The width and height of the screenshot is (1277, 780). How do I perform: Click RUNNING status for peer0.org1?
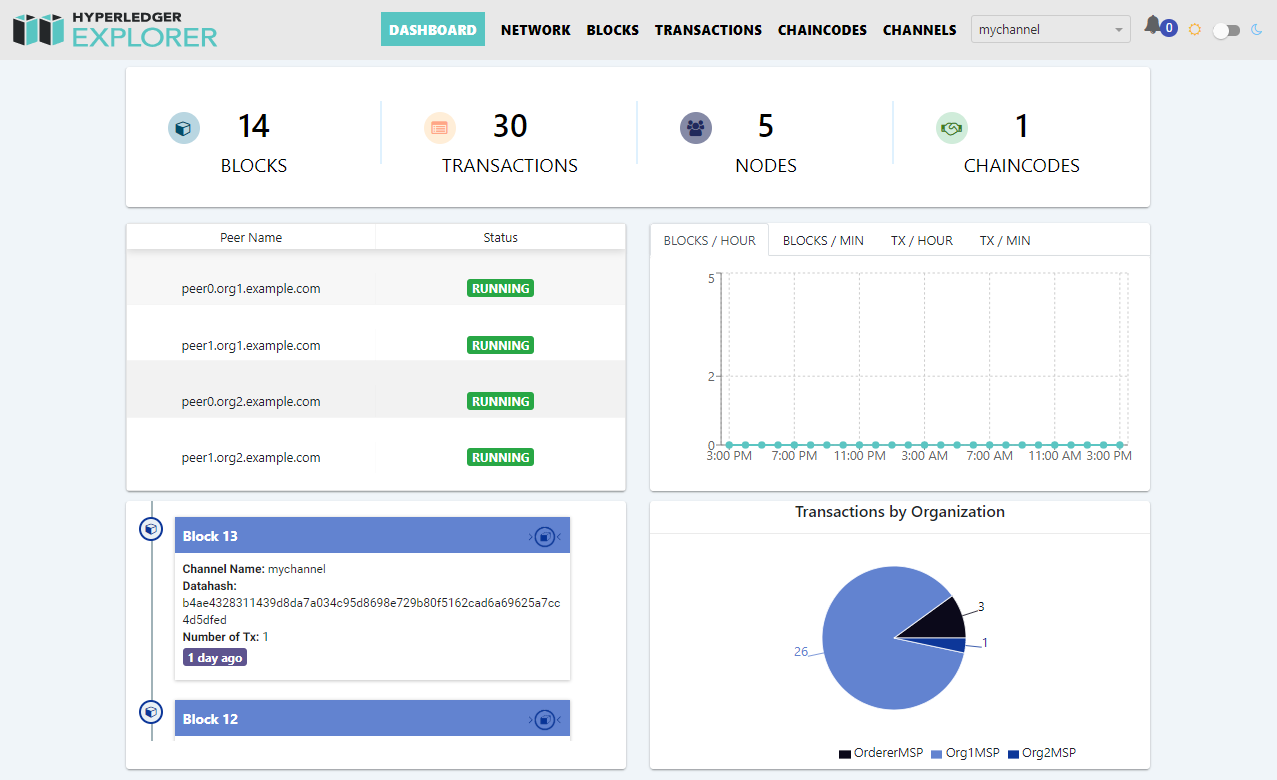(x=500, y=288)
